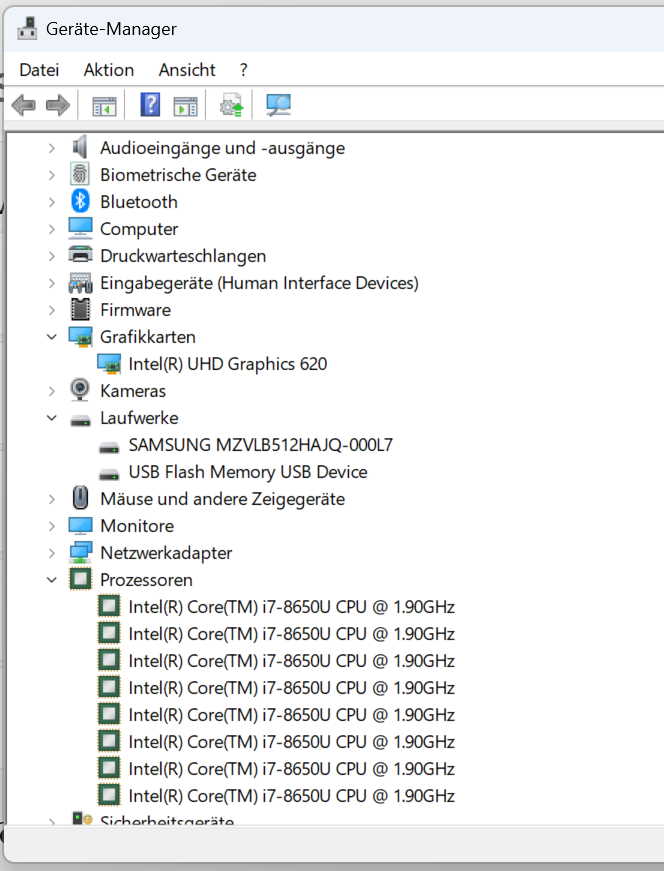
Task: Click the Back arrow toolbar icon
Action: click(23, 104)
